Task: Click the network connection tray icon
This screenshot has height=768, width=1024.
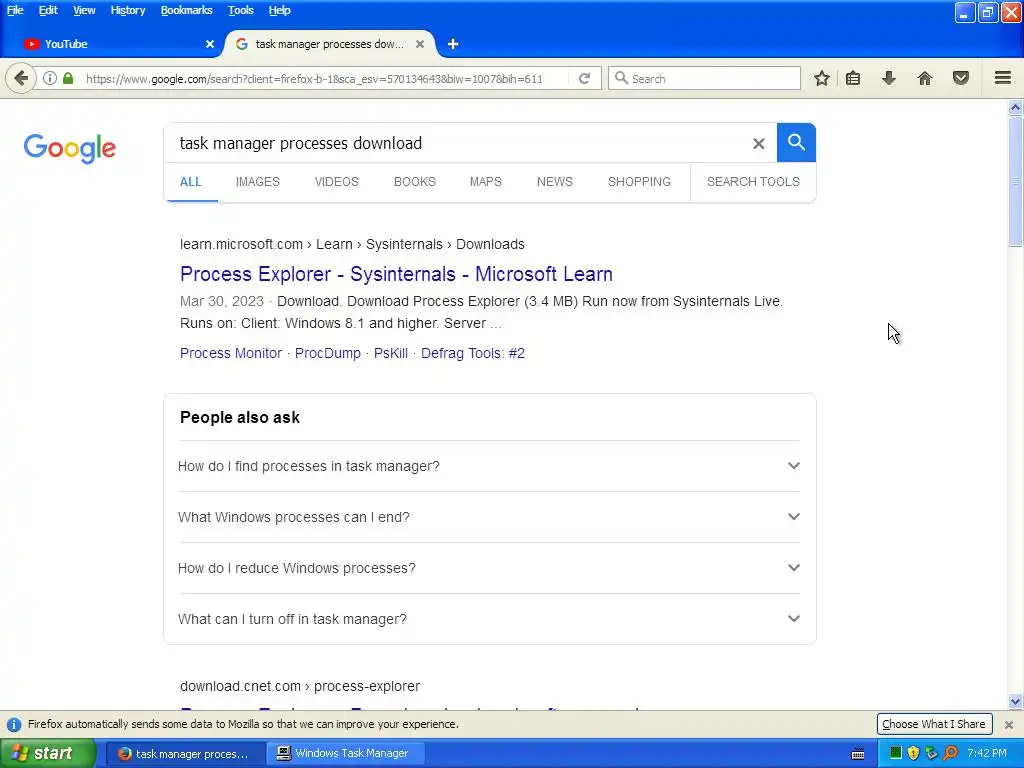Action: [x=931, y=753]
